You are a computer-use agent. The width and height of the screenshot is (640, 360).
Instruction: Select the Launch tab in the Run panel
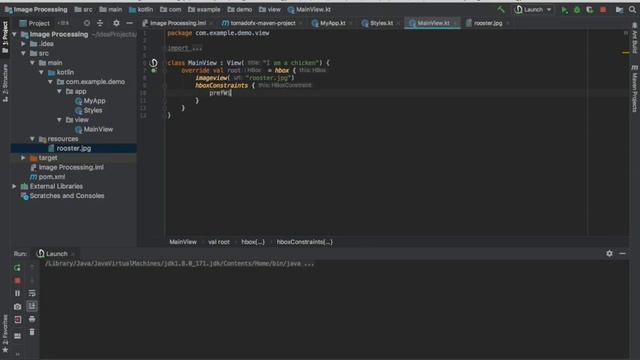pyautogui.click(x=56, y=254)
